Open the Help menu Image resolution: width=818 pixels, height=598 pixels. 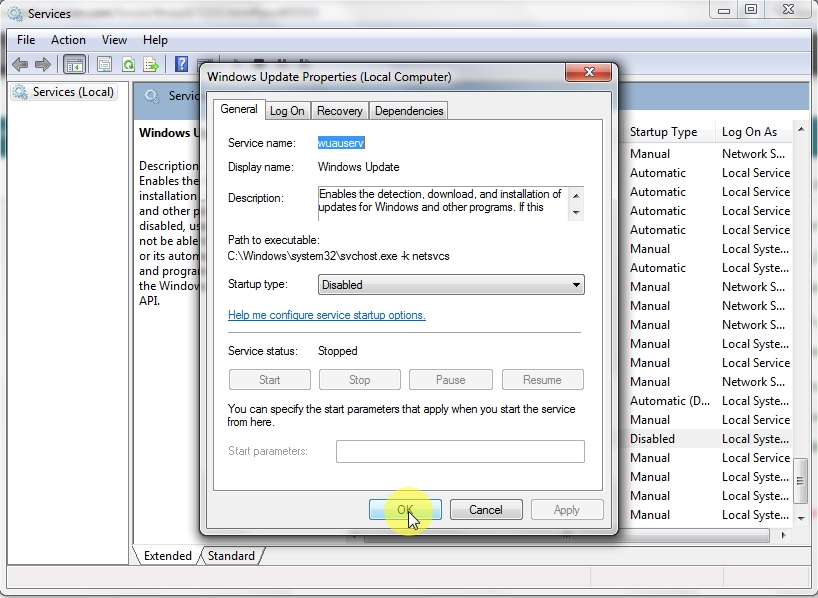(155, 40)
